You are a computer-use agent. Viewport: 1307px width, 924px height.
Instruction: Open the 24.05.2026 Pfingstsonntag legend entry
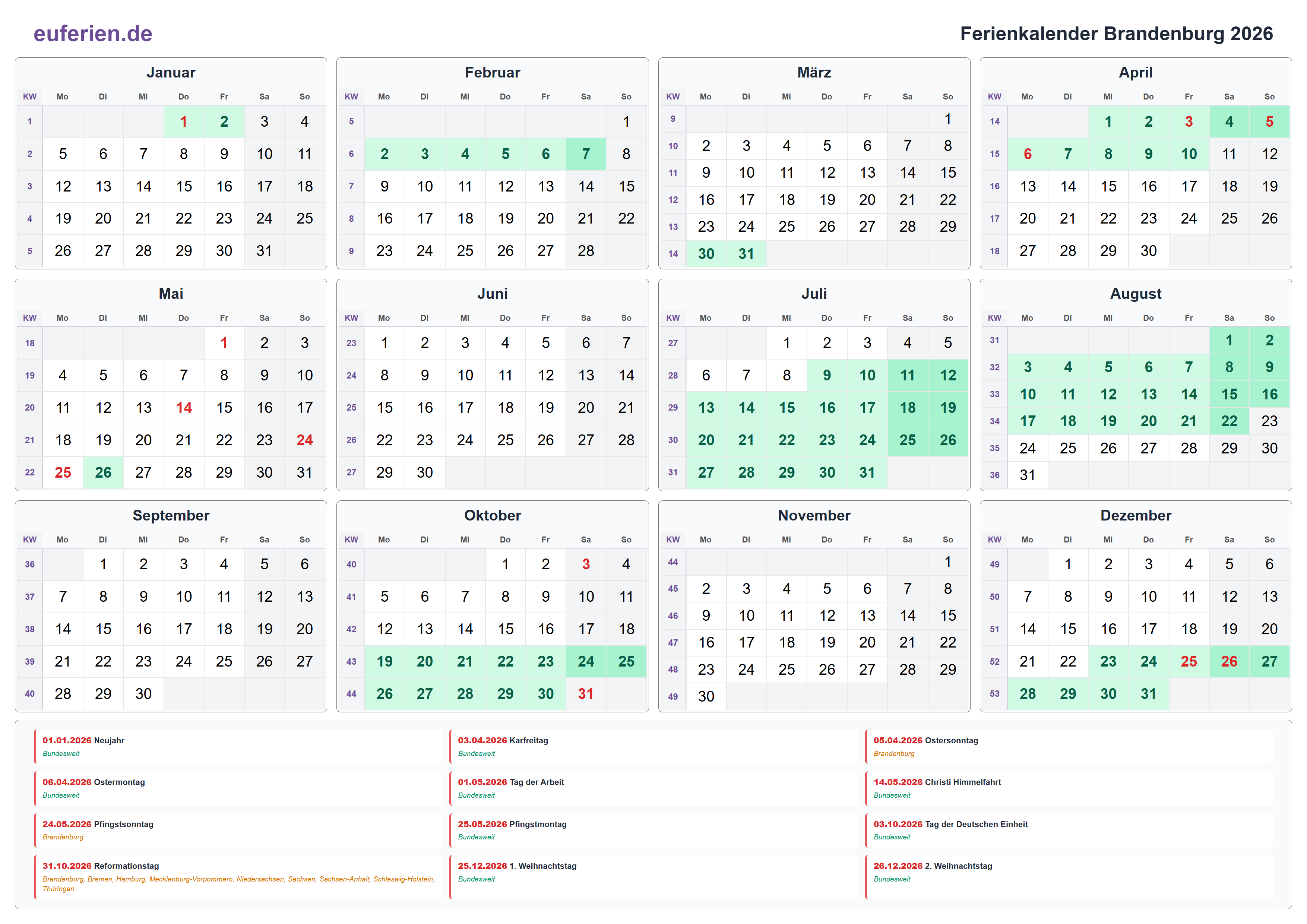pos(238,830)
